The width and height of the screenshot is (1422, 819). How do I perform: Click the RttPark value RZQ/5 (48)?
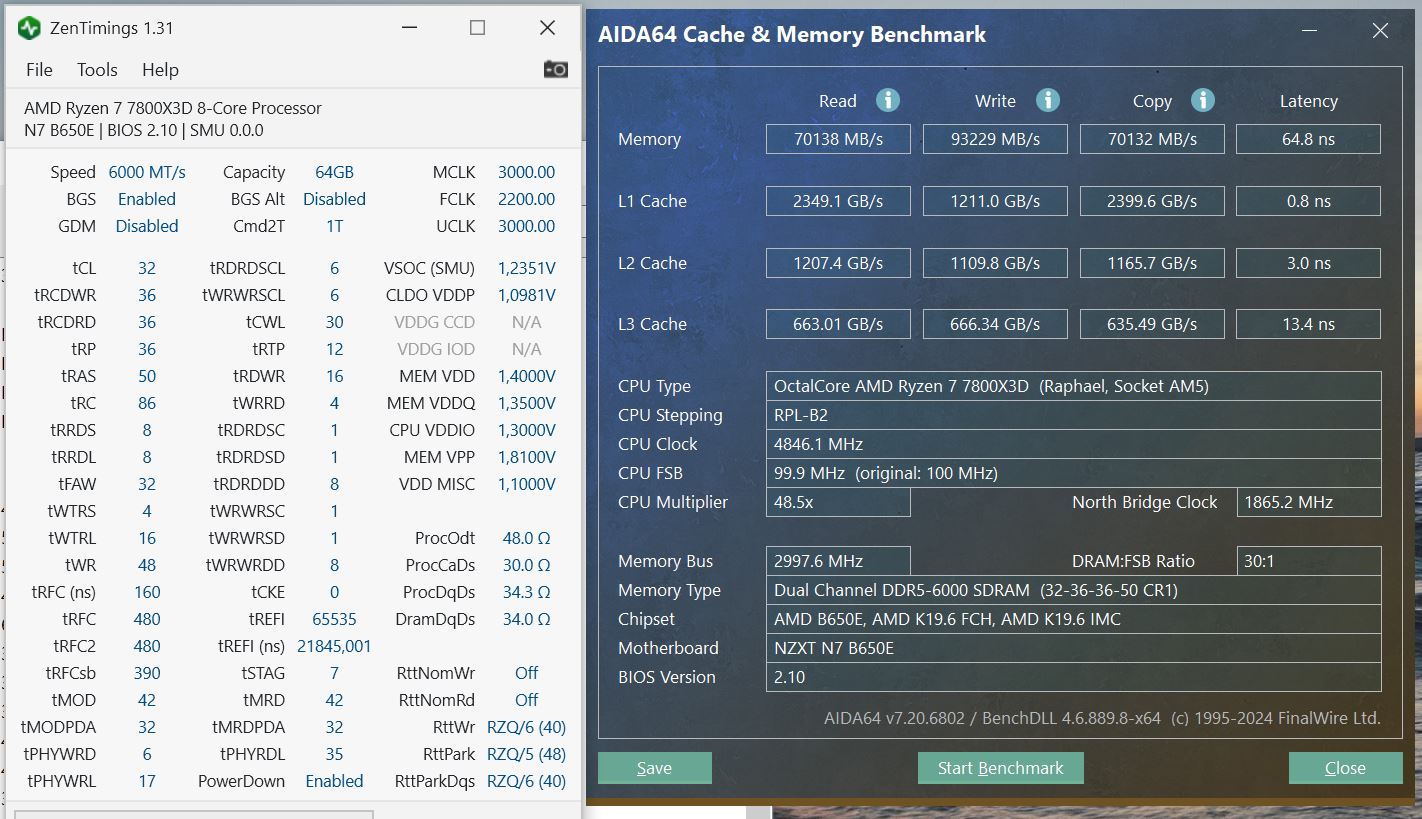tap(526, 754)
